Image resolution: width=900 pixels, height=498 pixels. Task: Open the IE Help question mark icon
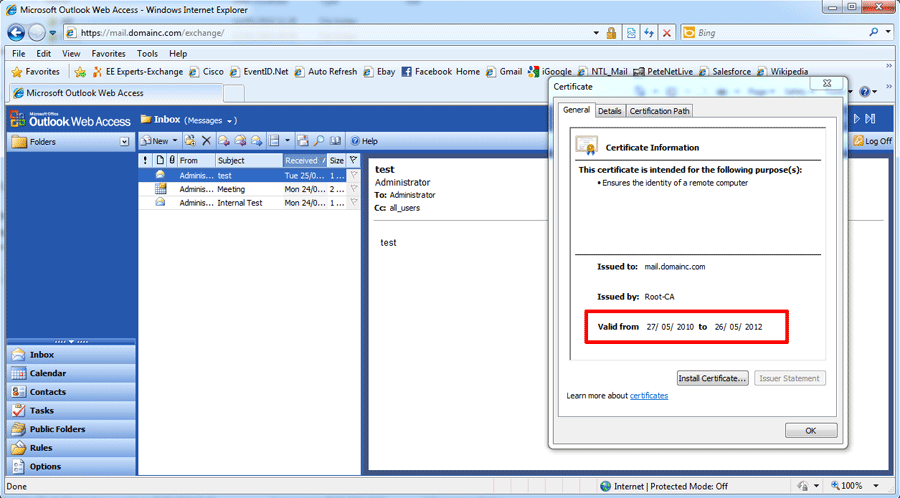pos(865,92)
